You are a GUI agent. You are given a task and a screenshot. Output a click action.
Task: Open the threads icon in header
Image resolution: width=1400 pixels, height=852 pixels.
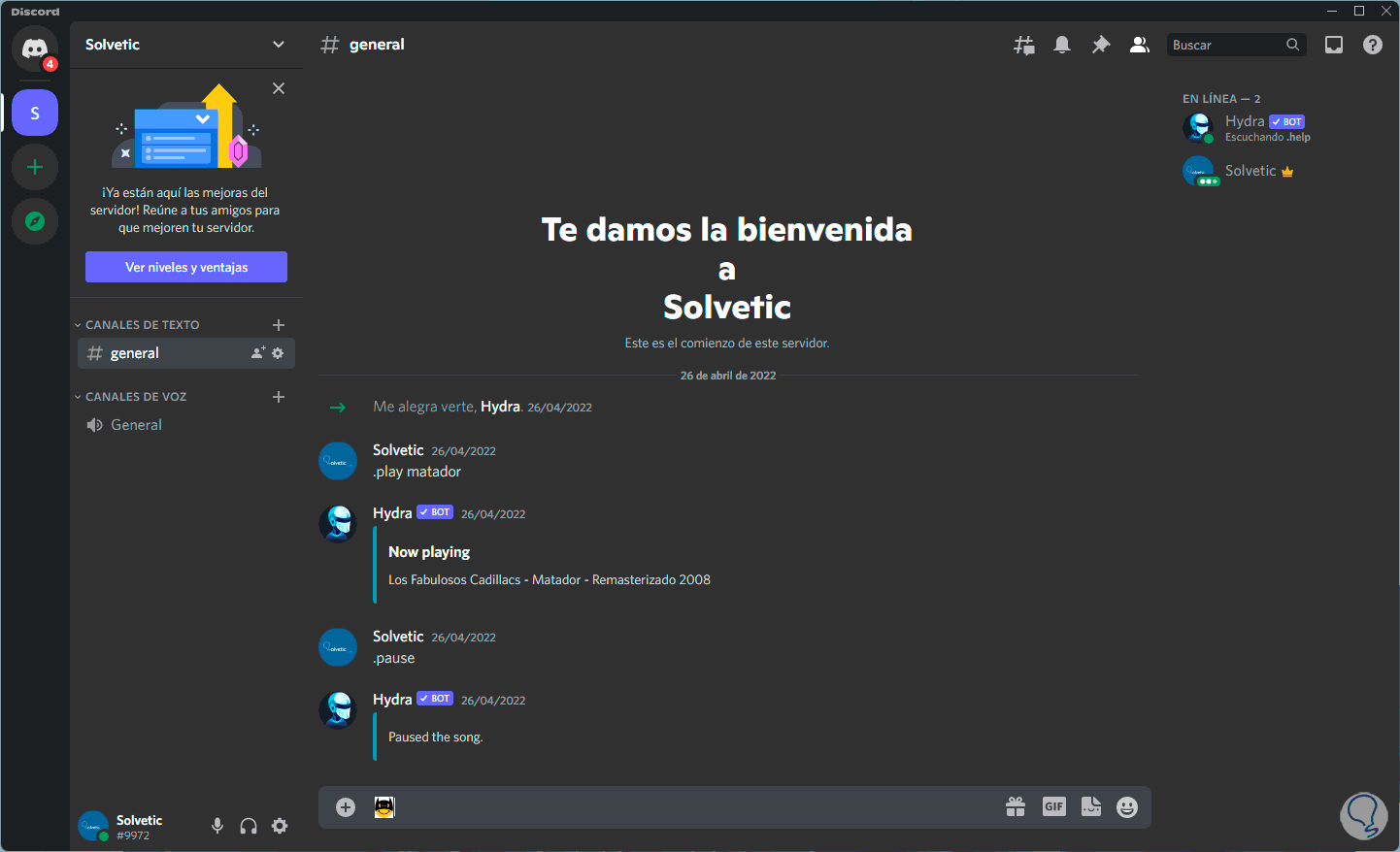click(x=1024, y=45)
